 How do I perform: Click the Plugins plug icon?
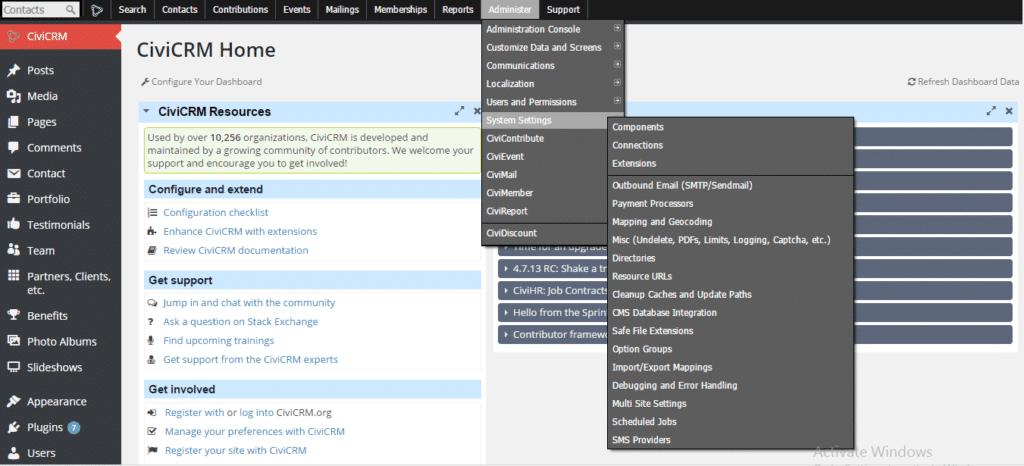coord(13,427)
